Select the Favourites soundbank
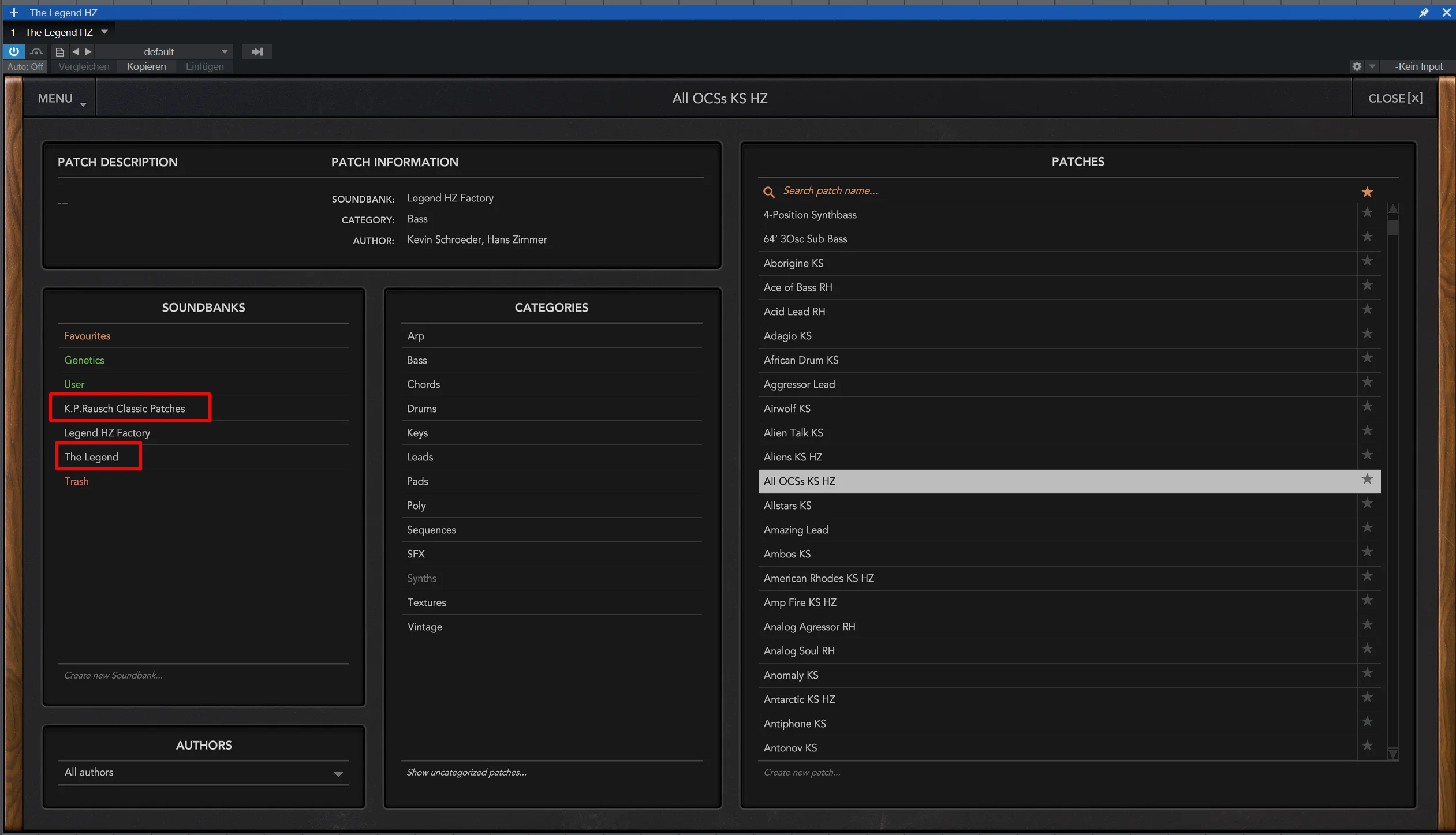The width and height of the screenshot is (1456, 835). point(203,336)
